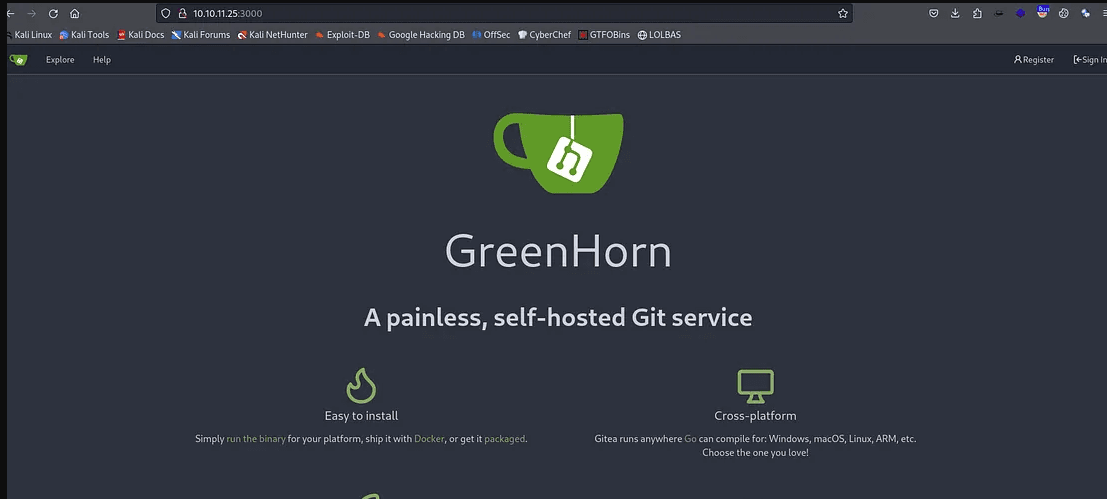Open the Exploit-DB bookmark
Screen dimensions: 1107x499
(342, 35)
